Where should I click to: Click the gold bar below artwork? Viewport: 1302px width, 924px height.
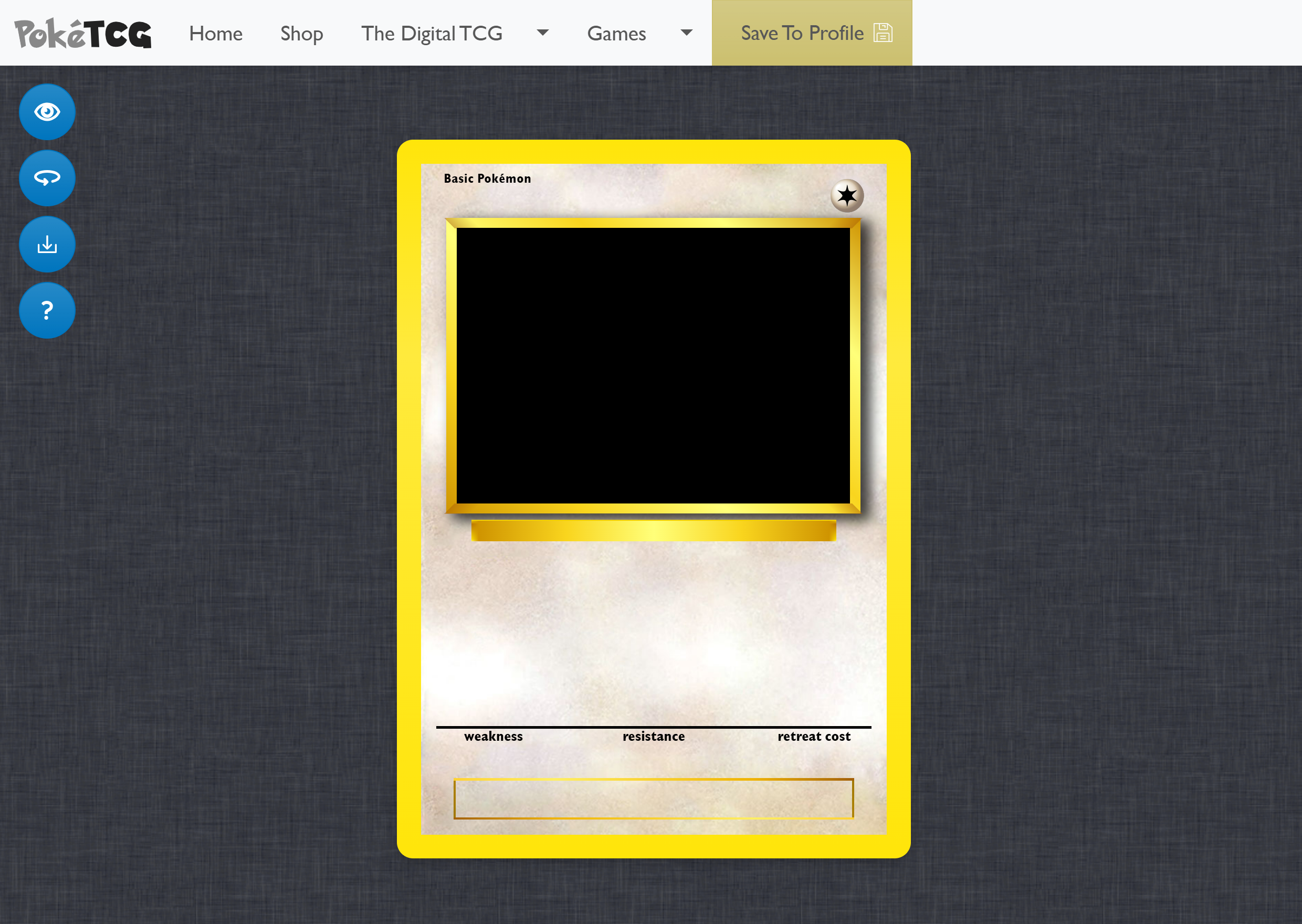tap(654, 531)
